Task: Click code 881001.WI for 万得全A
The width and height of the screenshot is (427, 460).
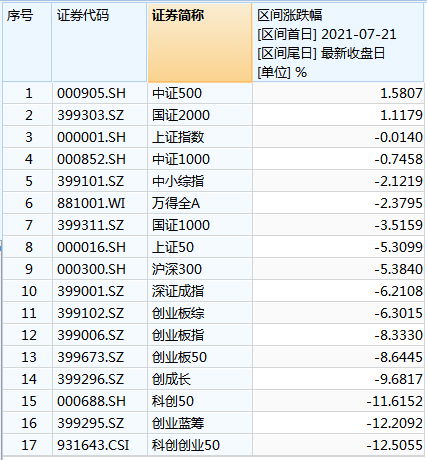Action: click(x=99, y=203)
